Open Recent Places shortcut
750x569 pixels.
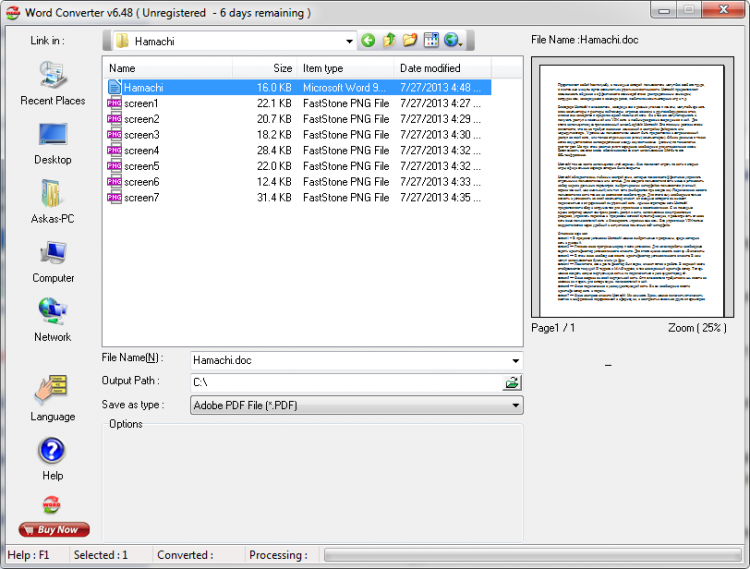pyautogui.click(x=53, y=83)
